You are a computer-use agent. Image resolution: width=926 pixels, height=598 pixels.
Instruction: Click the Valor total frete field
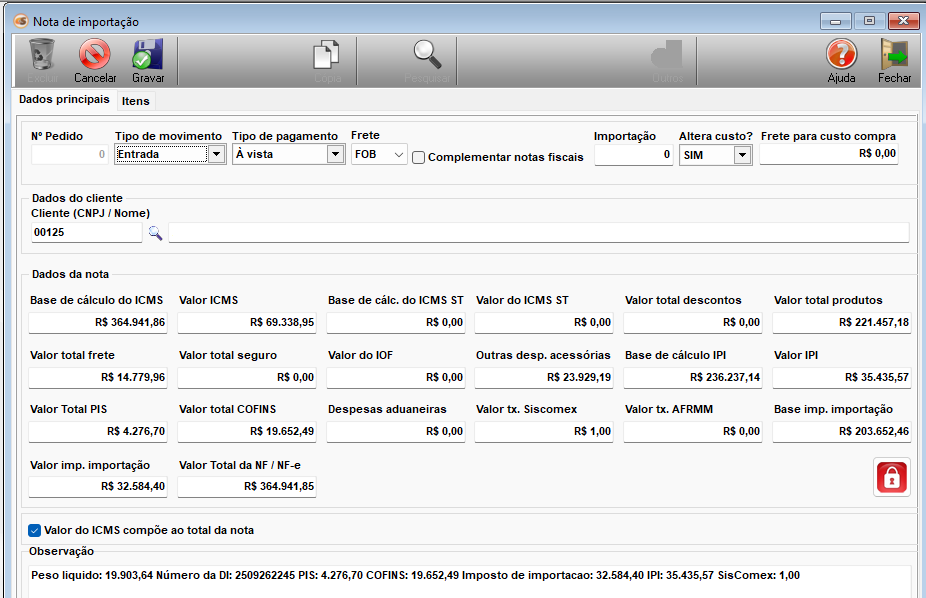pos(98,377)
